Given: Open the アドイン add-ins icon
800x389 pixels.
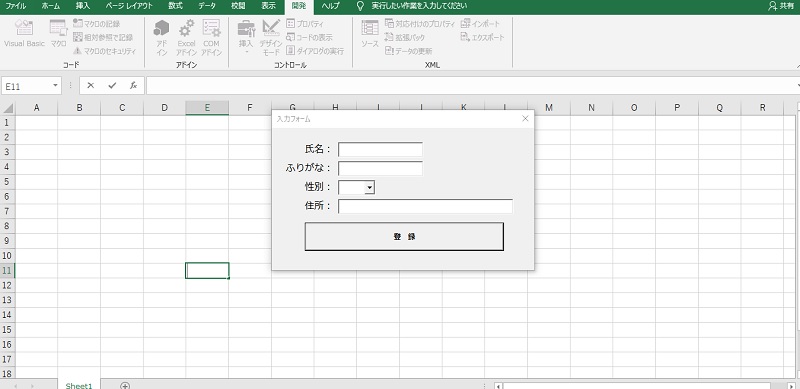Looking at the screenshot, I should (x=162, y=37).
